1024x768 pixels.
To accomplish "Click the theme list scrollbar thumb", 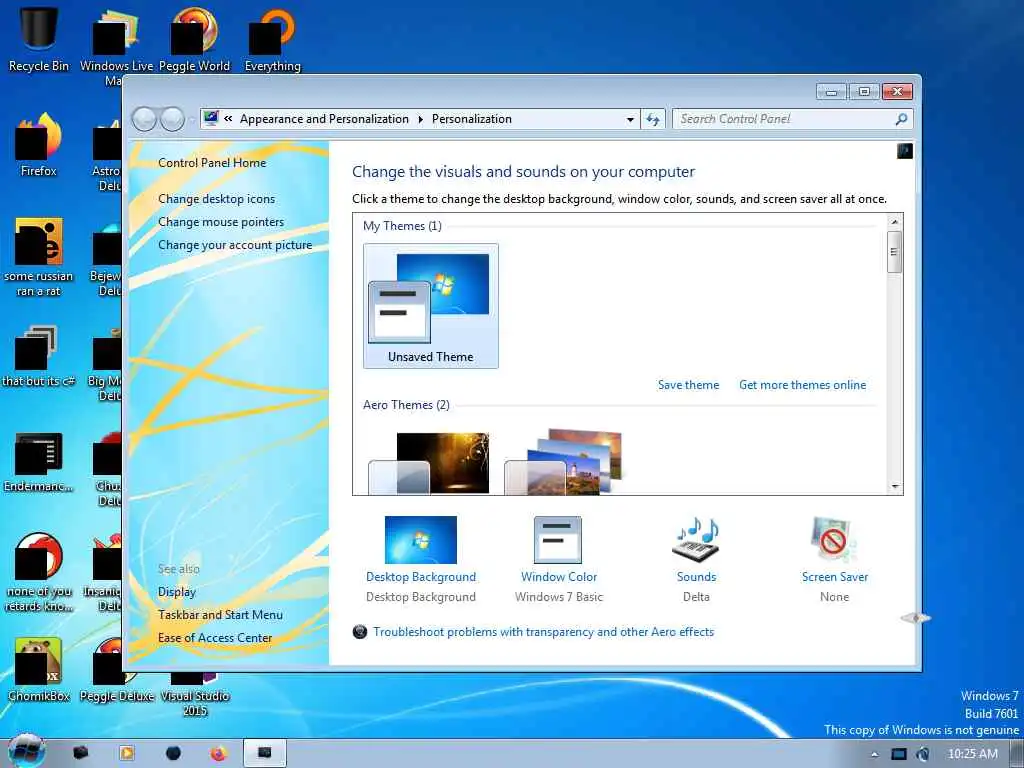I will (895, 251).
